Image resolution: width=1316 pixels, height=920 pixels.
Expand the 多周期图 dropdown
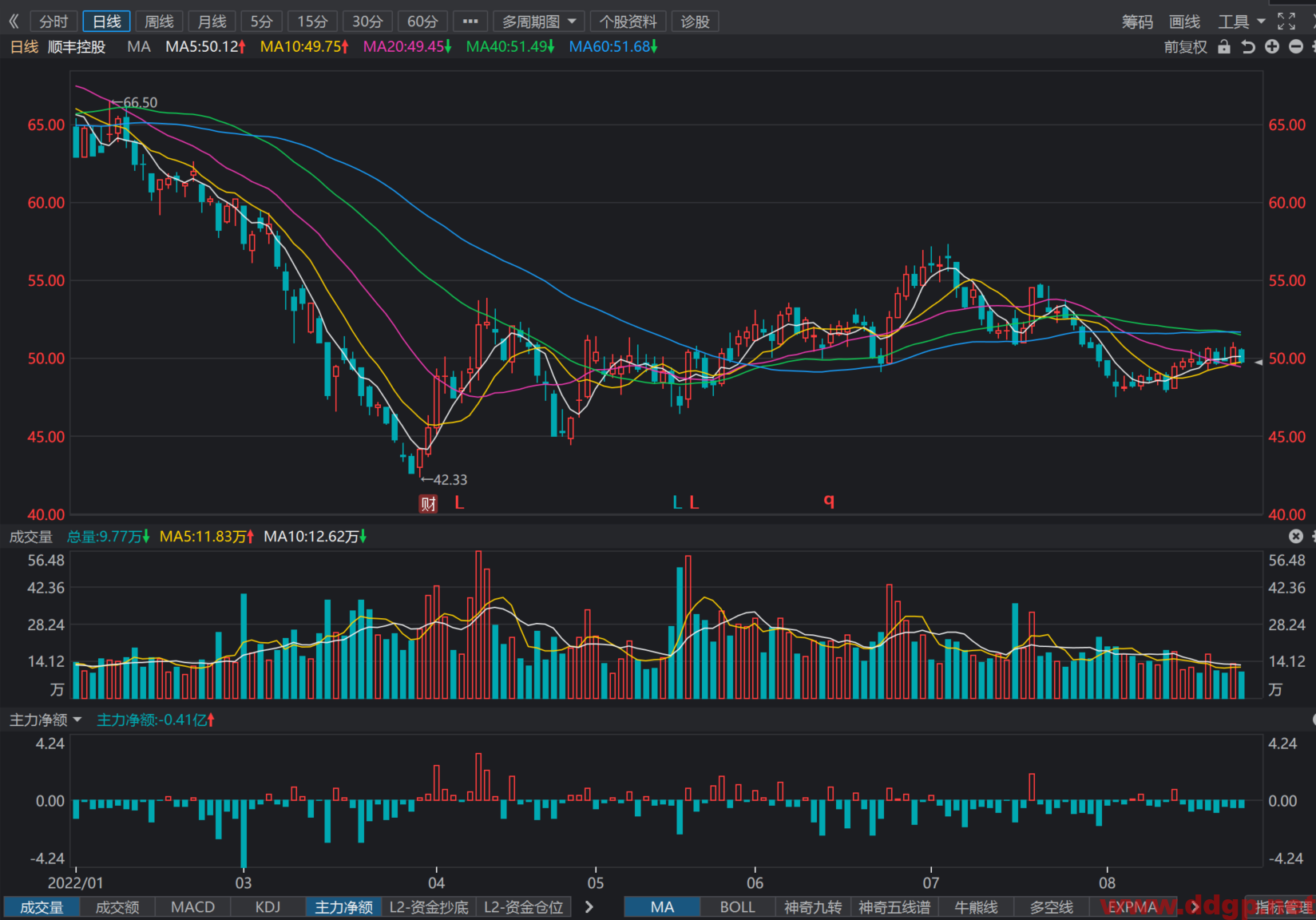click(x=539, y=22)
